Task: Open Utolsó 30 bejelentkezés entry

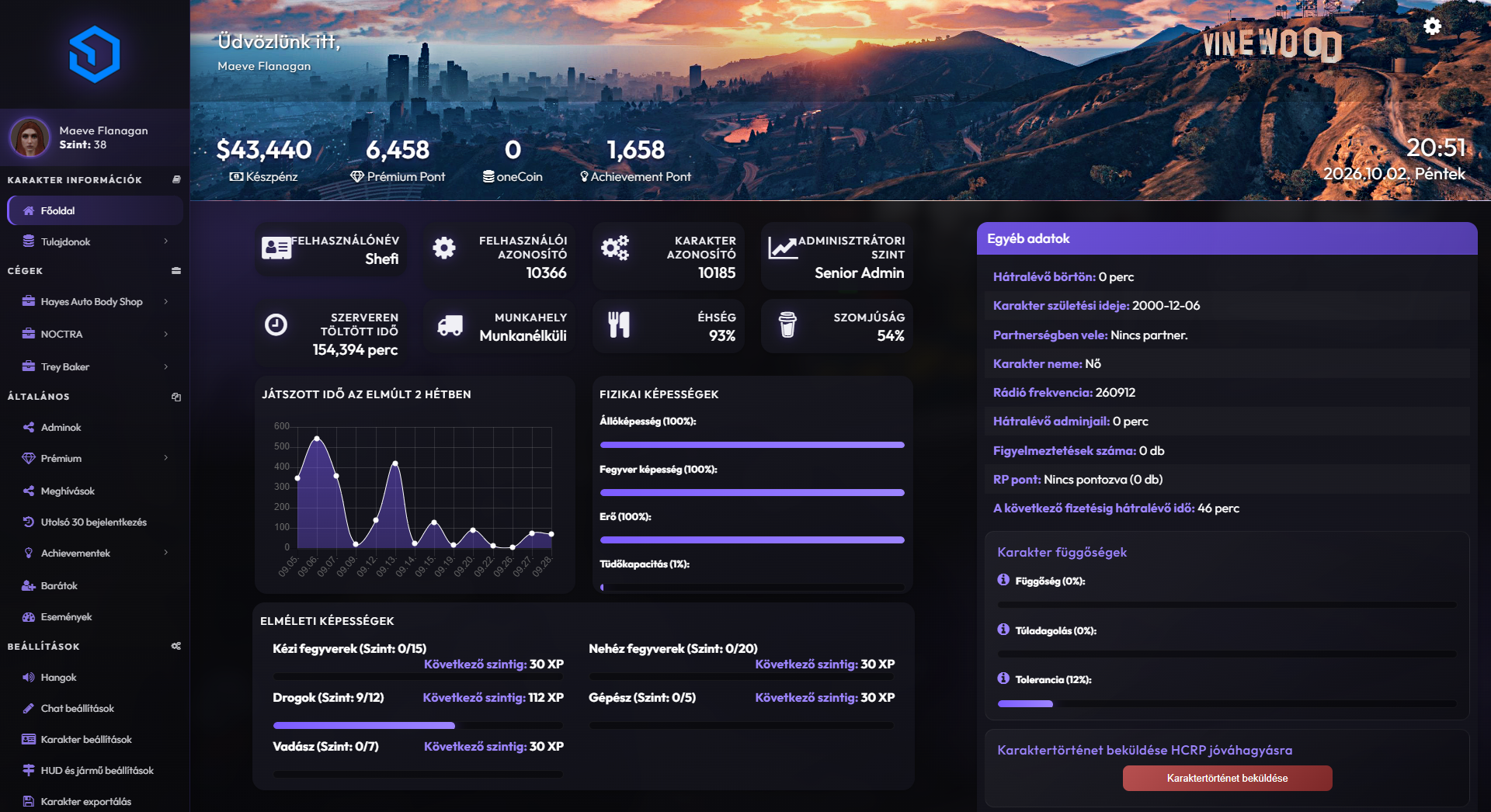Action: (x=95, y=522)
